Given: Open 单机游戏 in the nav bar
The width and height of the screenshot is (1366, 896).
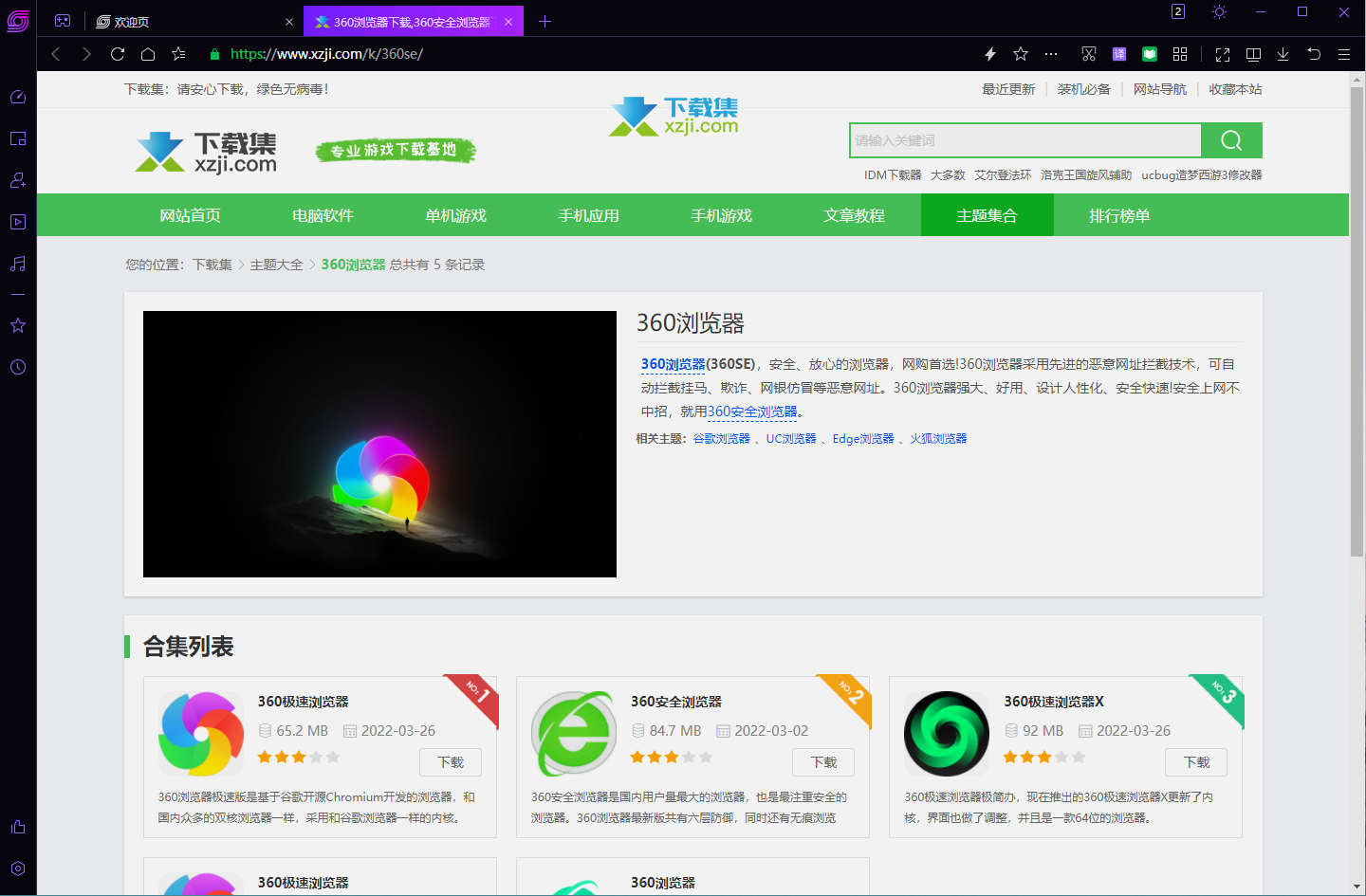Looking at the screenshot, I should (x=456, y=215).
